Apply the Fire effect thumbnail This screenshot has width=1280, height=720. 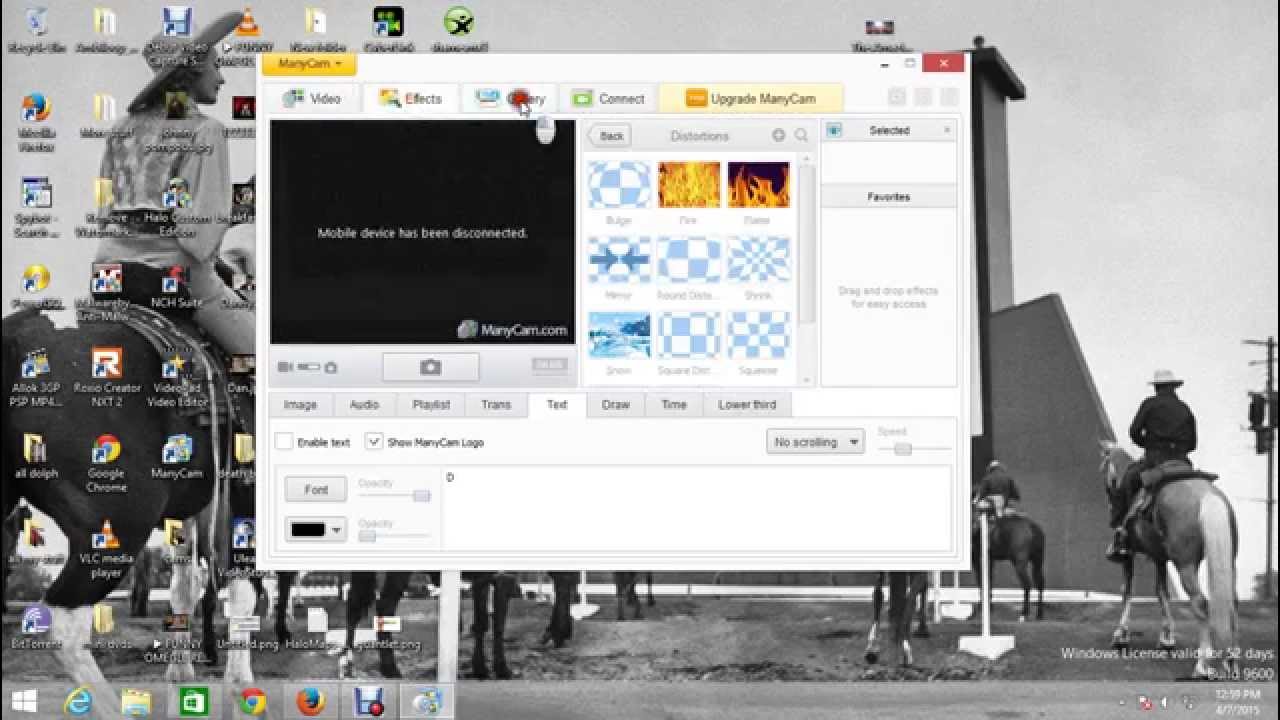[x=689, y=185]
